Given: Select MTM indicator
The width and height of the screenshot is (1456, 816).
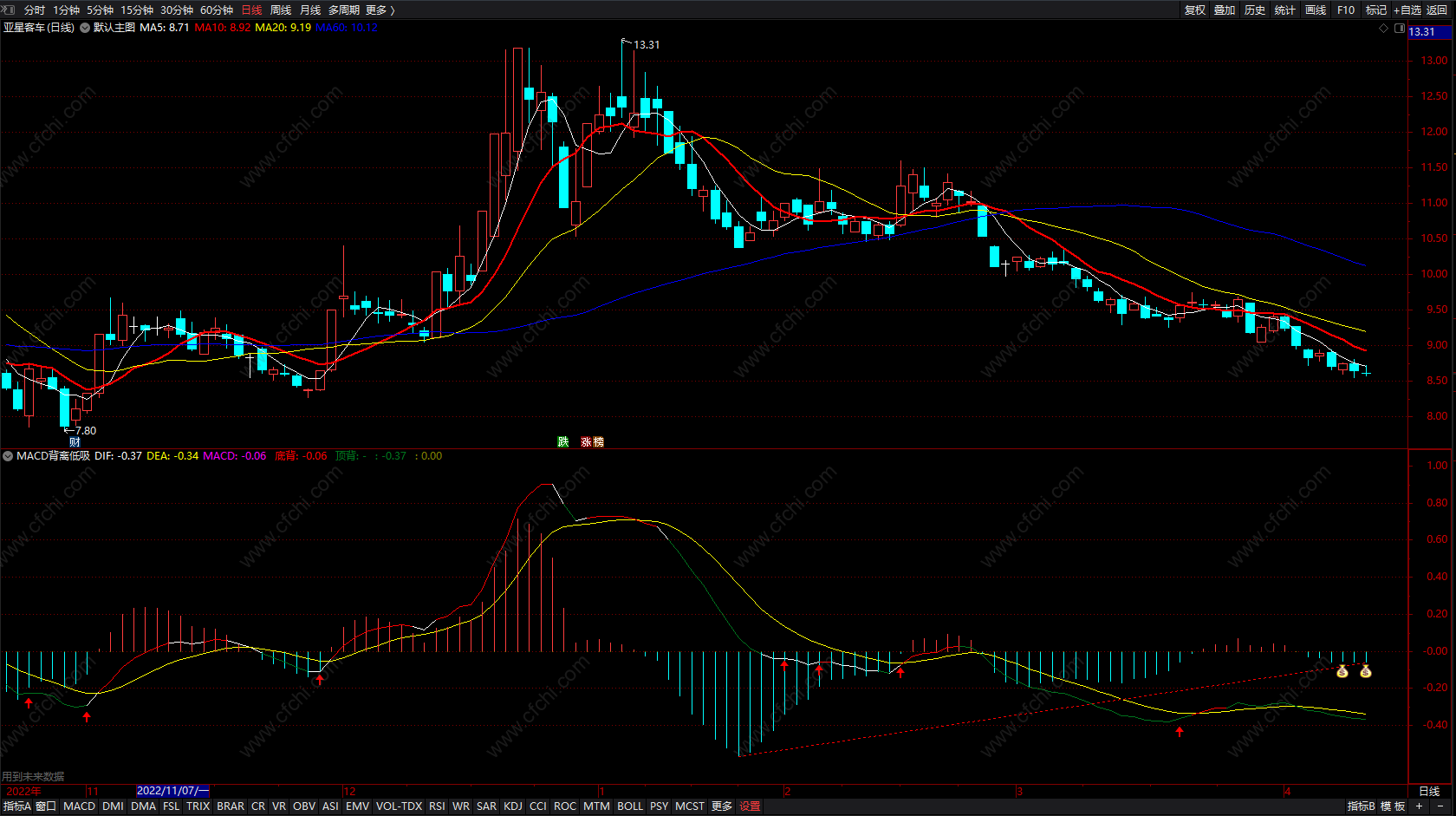Looking at the screenshot, I should (x=596, y=806).
